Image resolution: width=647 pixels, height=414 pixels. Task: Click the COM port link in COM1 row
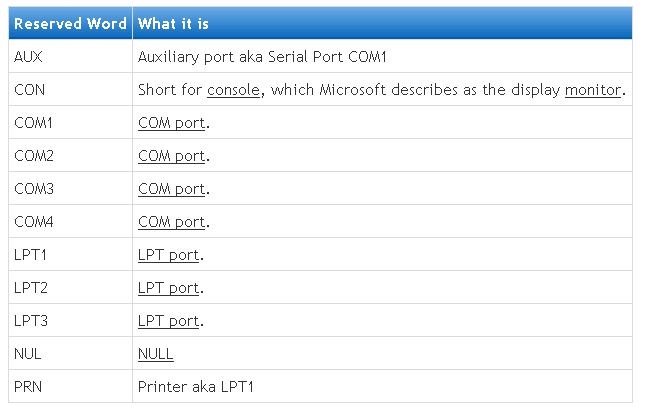171,123
